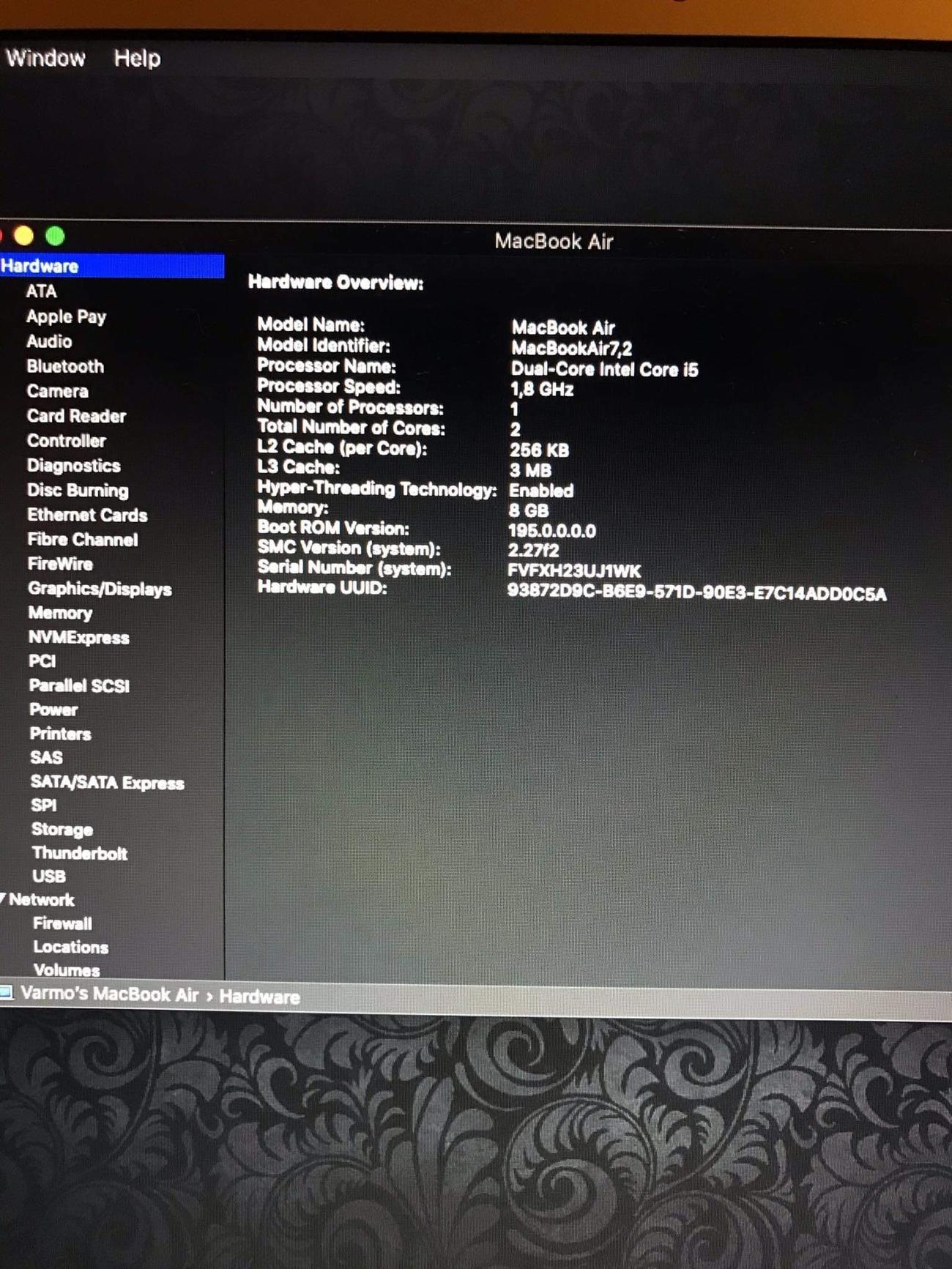Image resolution: width=952 pixels, height=1269 pixels.
Task: Collapse the Network disclosure triangle
Action: [x=3, y=899]
